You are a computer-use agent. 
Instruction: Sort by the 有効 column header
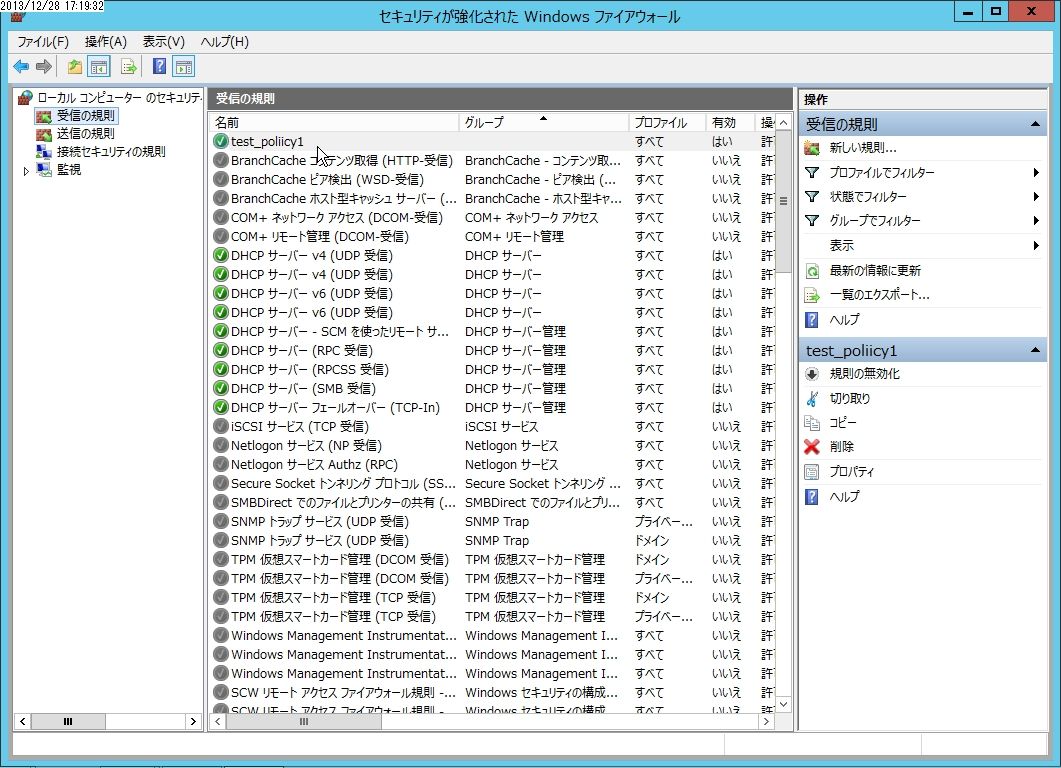point(729,122)
